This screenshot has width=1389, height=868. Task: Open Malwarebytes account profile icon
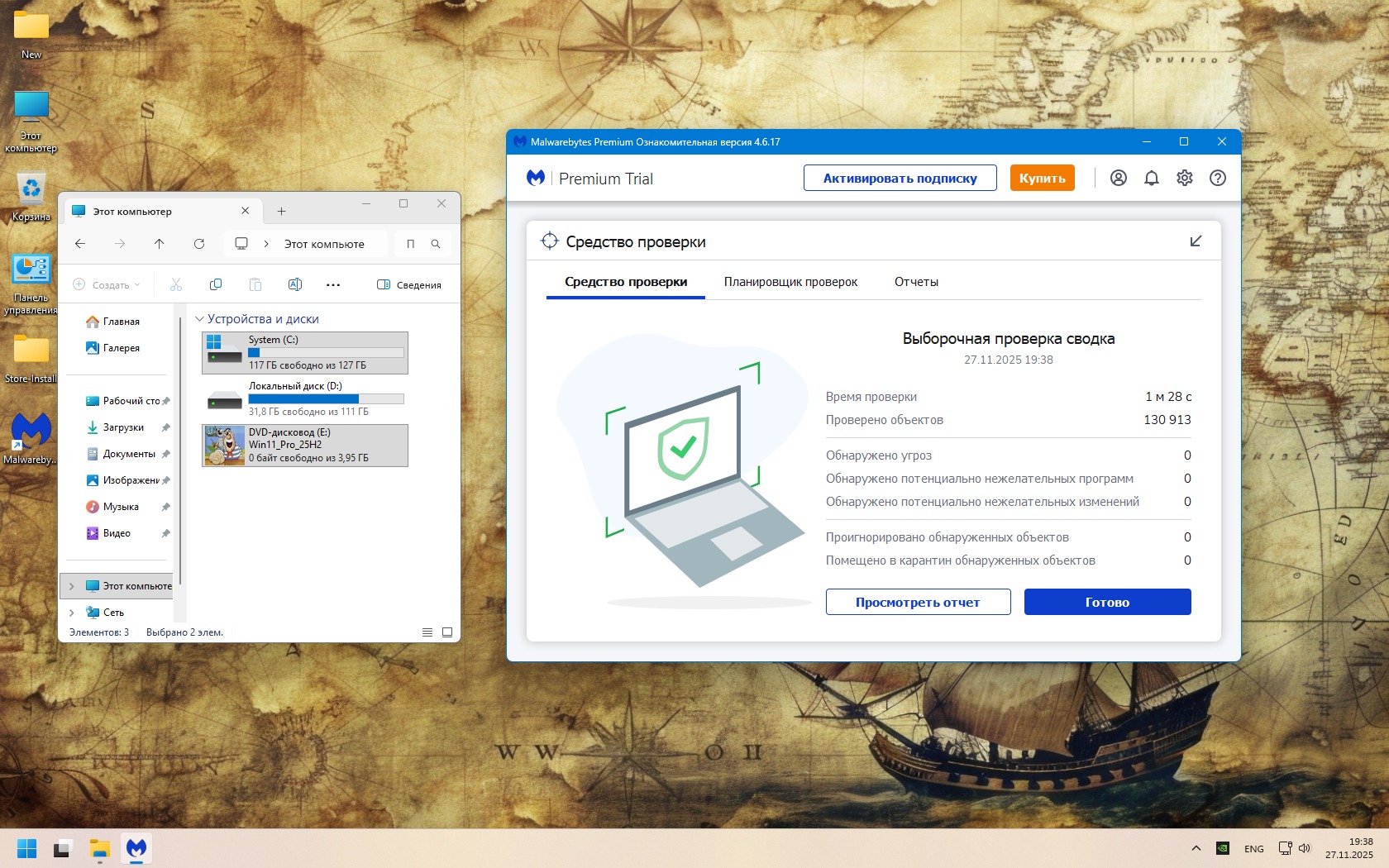(1119, 178)
